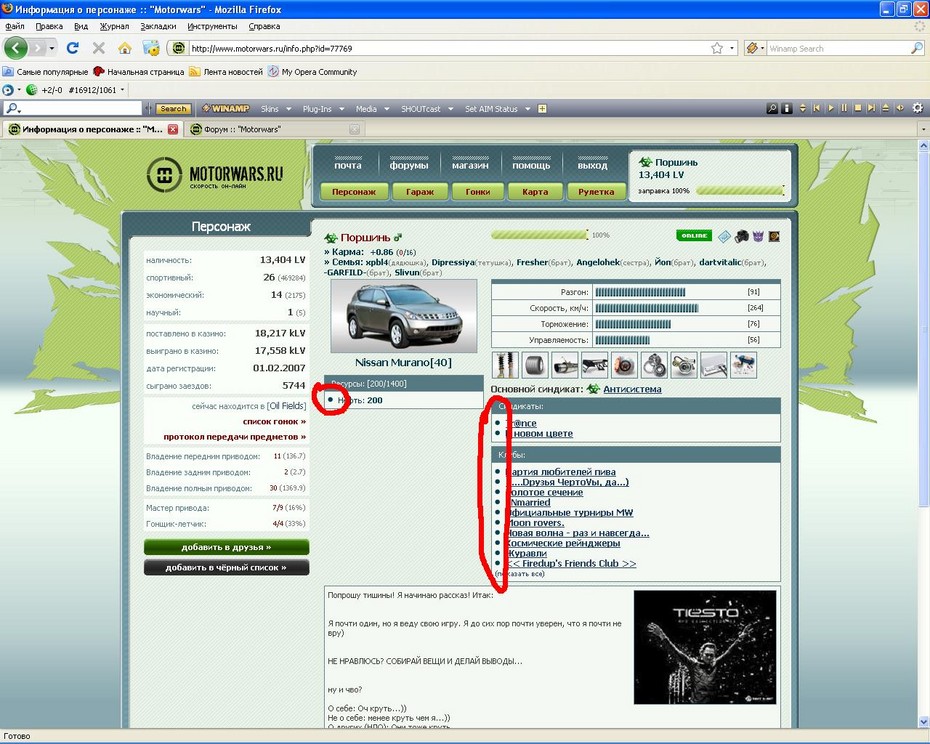Click the Winamp toolbar Search button
930x744 pixels.
(x=173, y=109)
